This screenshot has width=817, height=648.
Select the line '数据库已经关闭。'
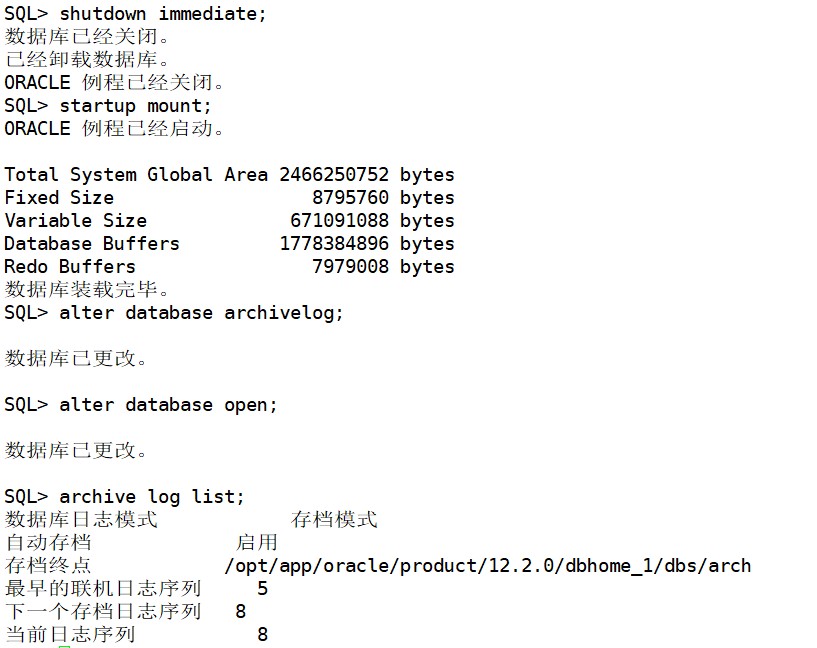(87, 36)
